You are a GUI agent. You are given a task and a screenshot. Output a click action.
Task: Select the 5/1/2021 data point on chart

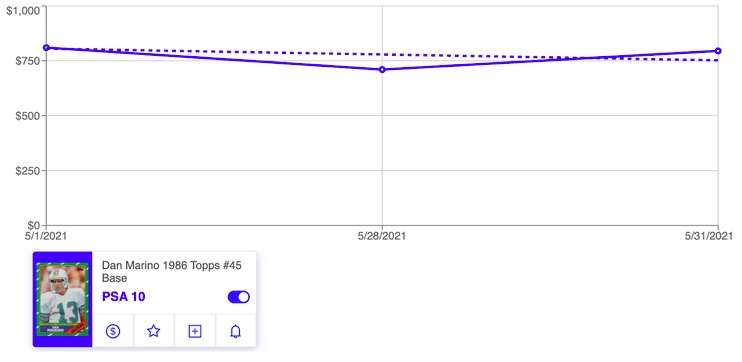tap(46, 48)
